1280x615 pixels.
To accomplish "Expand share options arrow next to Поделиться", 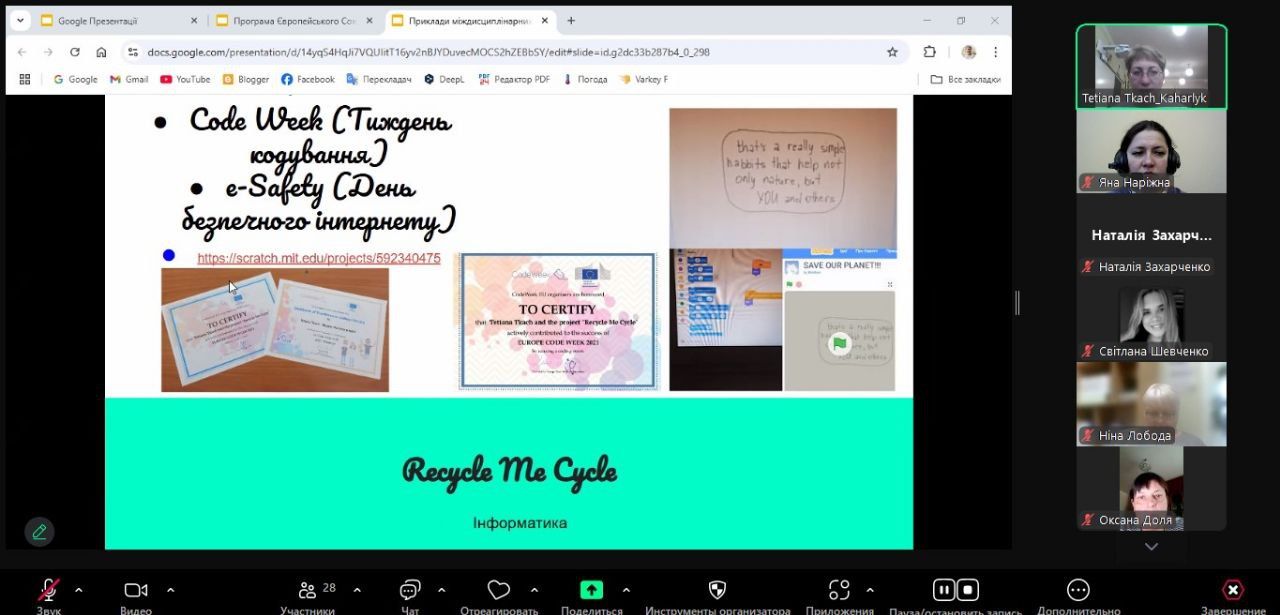I will (626, 590).
